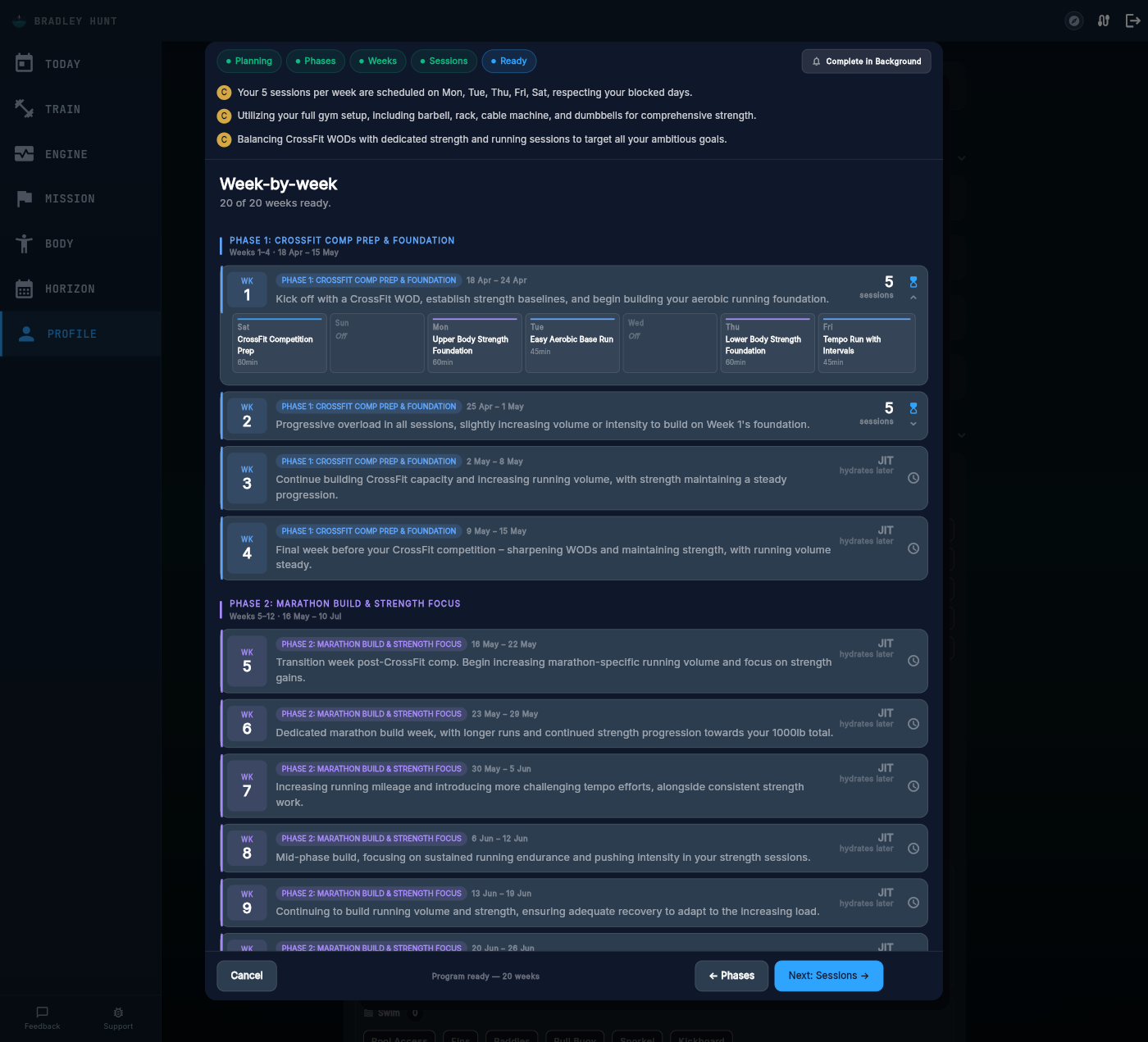Open the Feedback link in sidebar footer
The height and width of the screenshot is (1042, 1148).
[x=43, y=1017]
